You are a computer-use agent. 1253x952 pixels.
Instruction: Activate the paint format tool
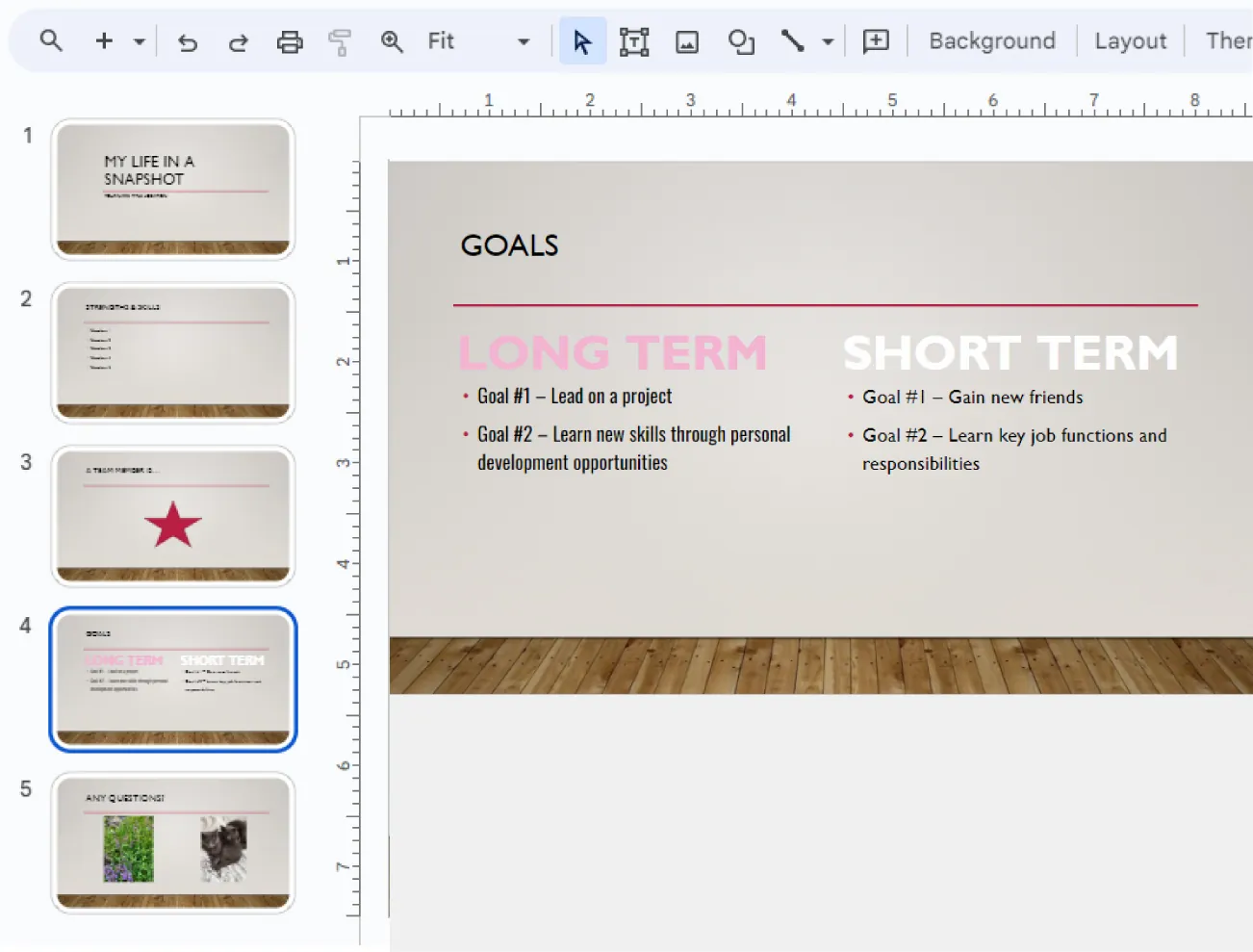coord(340,41)
